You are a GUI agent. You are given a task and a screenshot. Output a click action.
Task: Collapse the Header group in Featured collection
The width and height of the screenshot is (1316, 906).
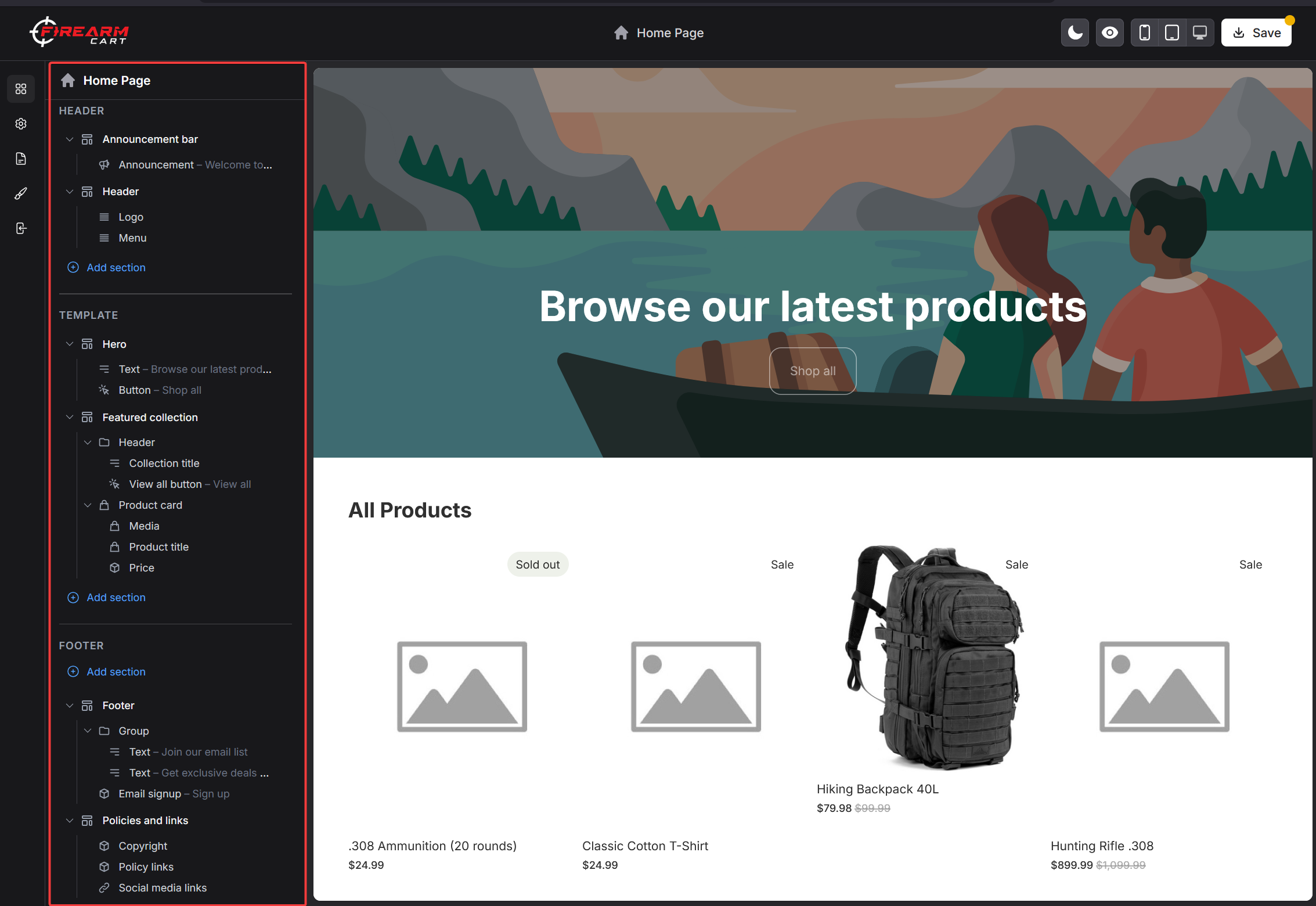(88, 443)
